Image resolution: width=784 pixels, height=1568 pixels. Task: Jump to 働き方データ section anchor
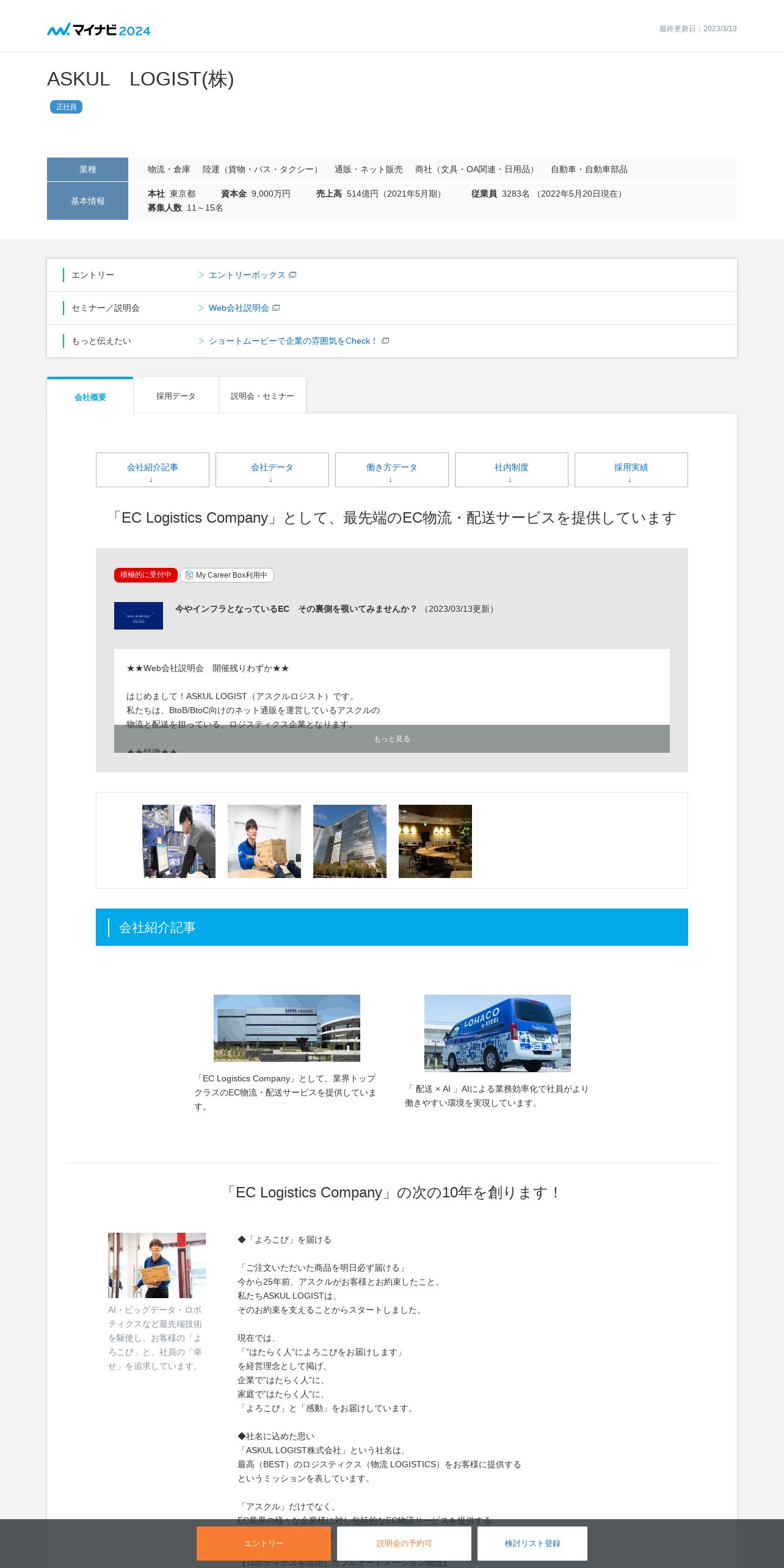click(x=392, y=470)
